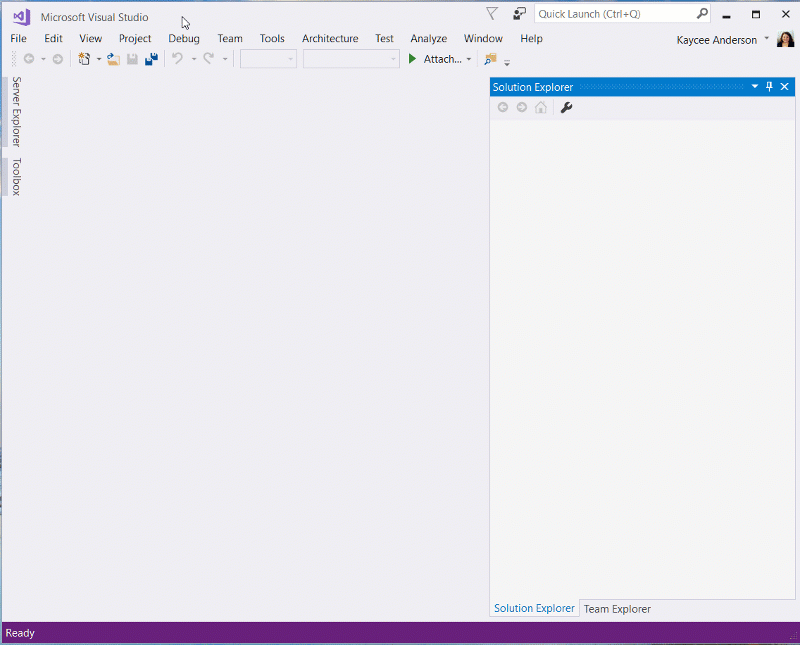The image size is (800, 645).
Task: Open Properties wrench in Solution Explorer
Action: 566,107
